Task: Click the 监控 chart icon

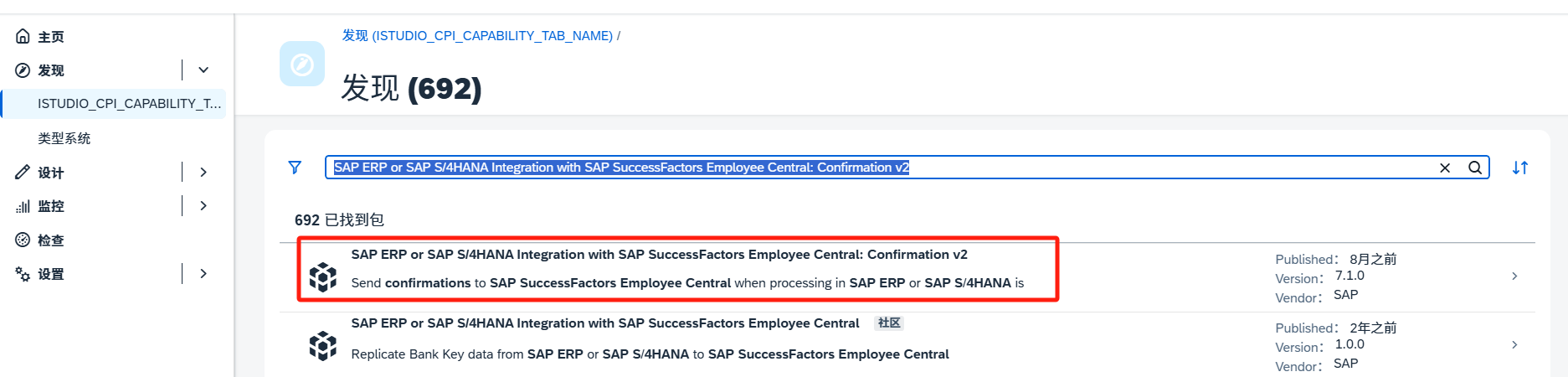Action: (x=23, y=206)
